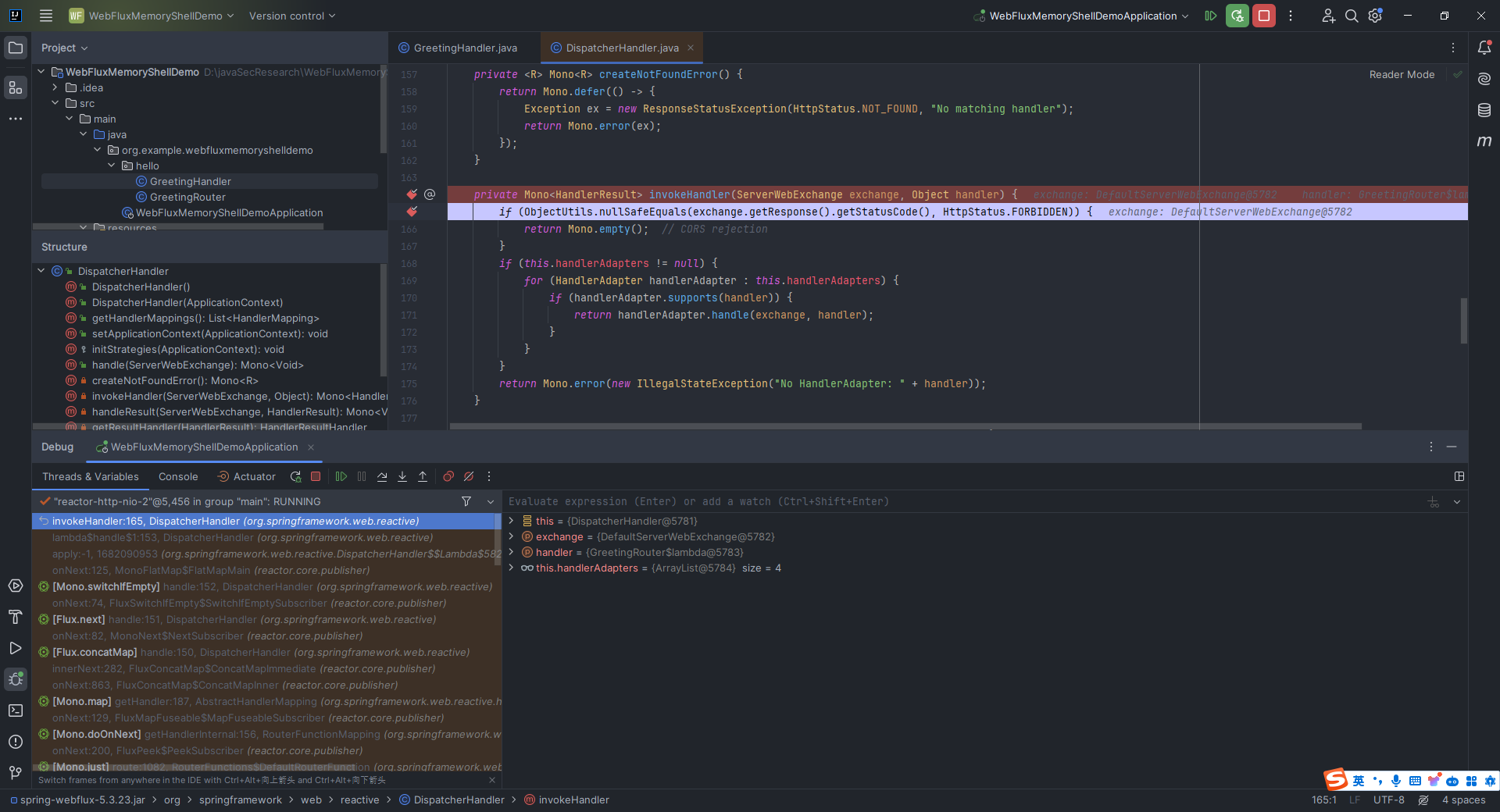This screenshot has height=812, width=1500.
Task: Open GreetingRouter in project tree
Action: click(x=187, y=197)
